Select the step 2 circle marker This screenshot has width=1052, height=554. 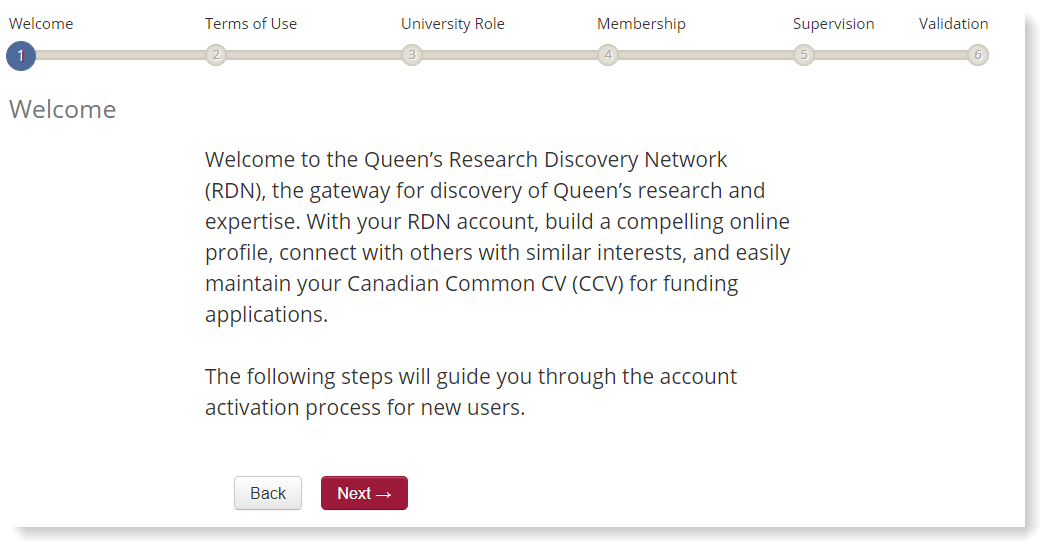tap(216, 55)
